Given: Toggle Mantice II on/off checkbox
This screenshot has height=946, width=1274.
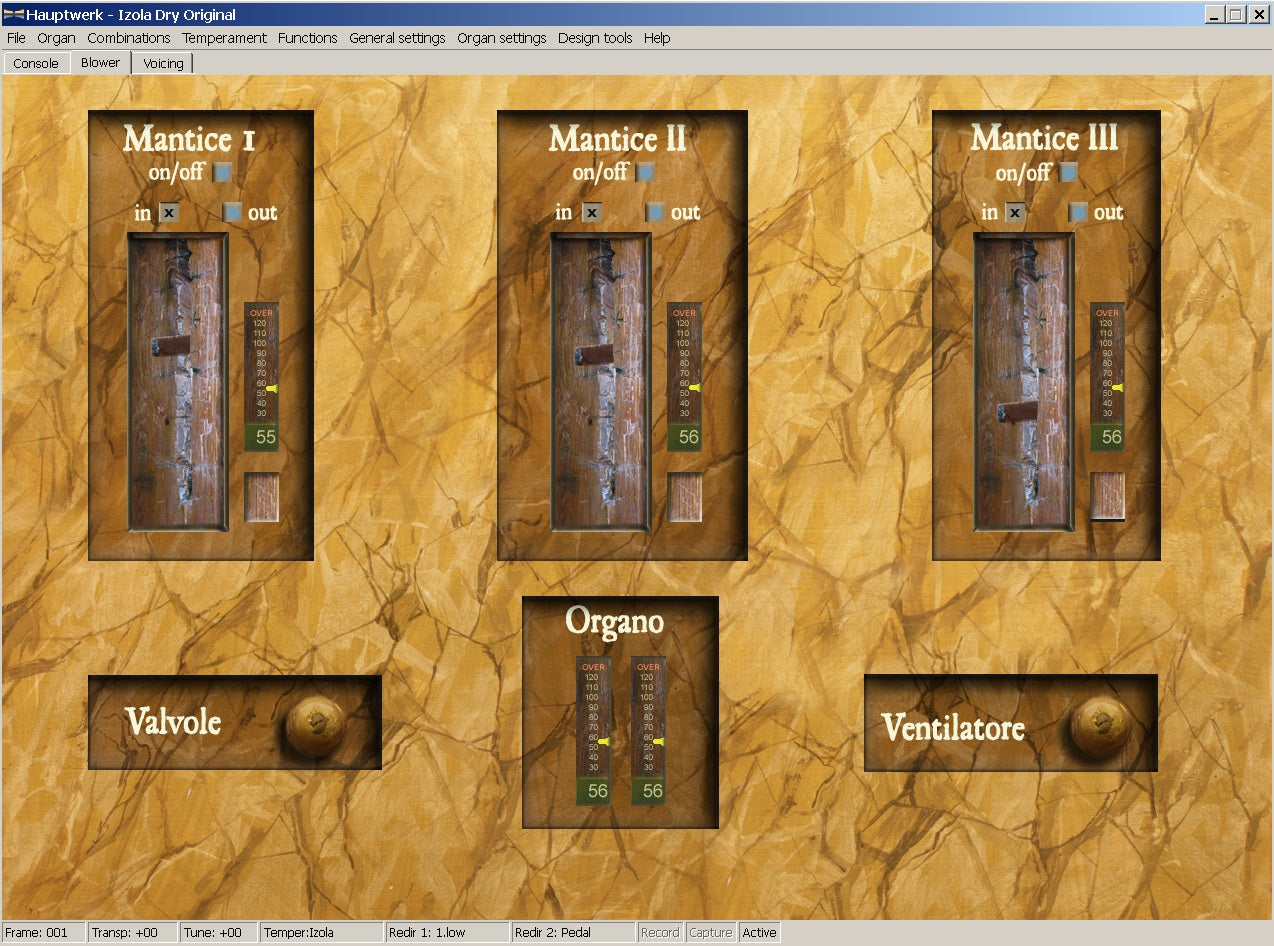Looking at the screenshot, I should (646, 172).
